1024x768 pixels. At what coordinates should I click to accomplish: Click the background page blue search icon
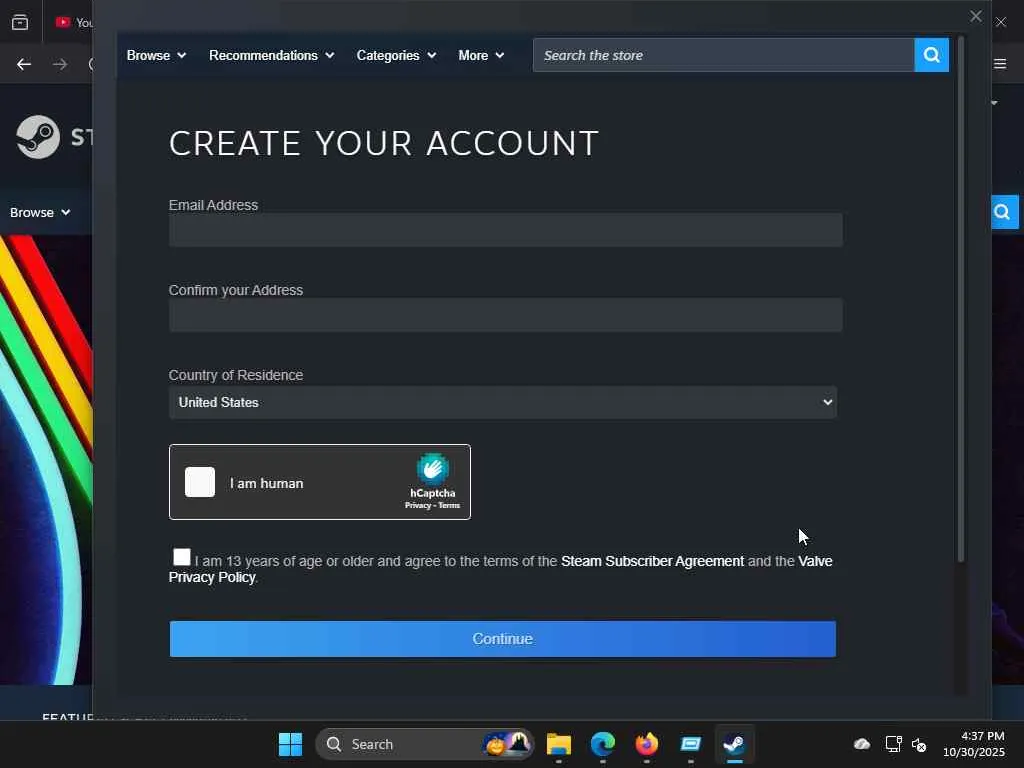(1004, 212)
